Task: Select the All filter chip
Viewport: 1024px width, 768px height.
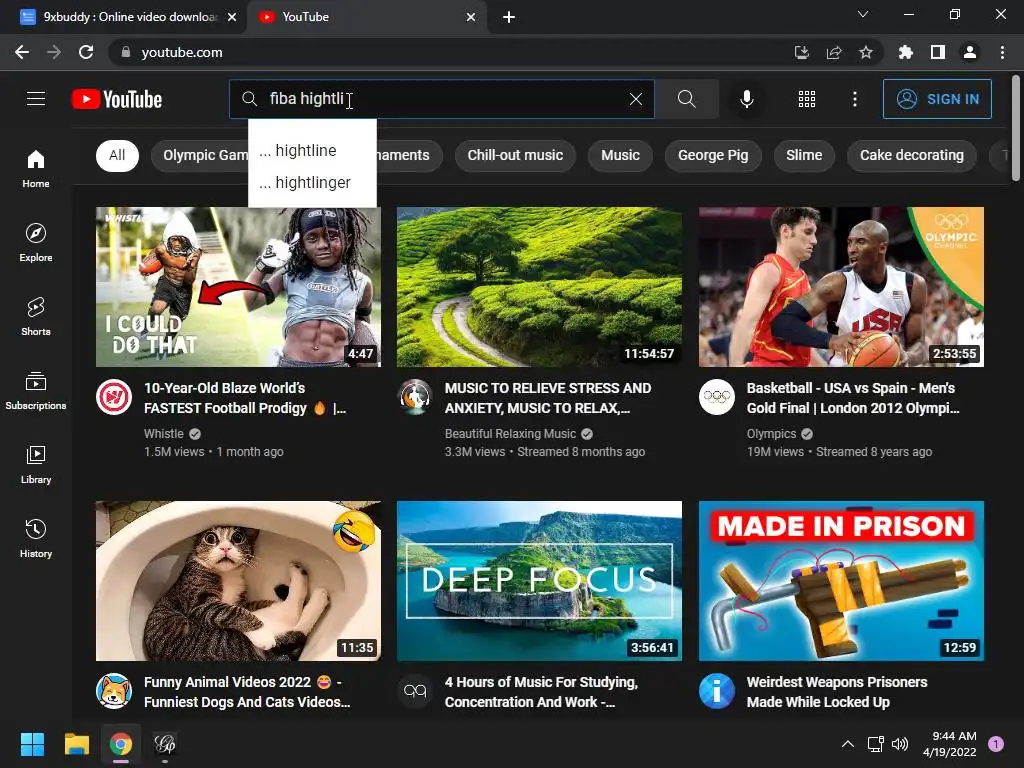Action: pyautogui.click(x=117, y=155)
